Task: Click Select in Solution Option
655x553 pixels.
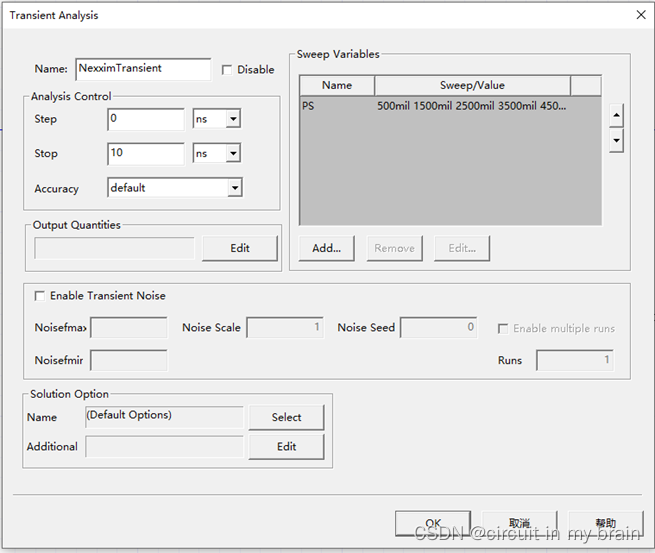Action: pyautogui.click(x=286, y=417)
